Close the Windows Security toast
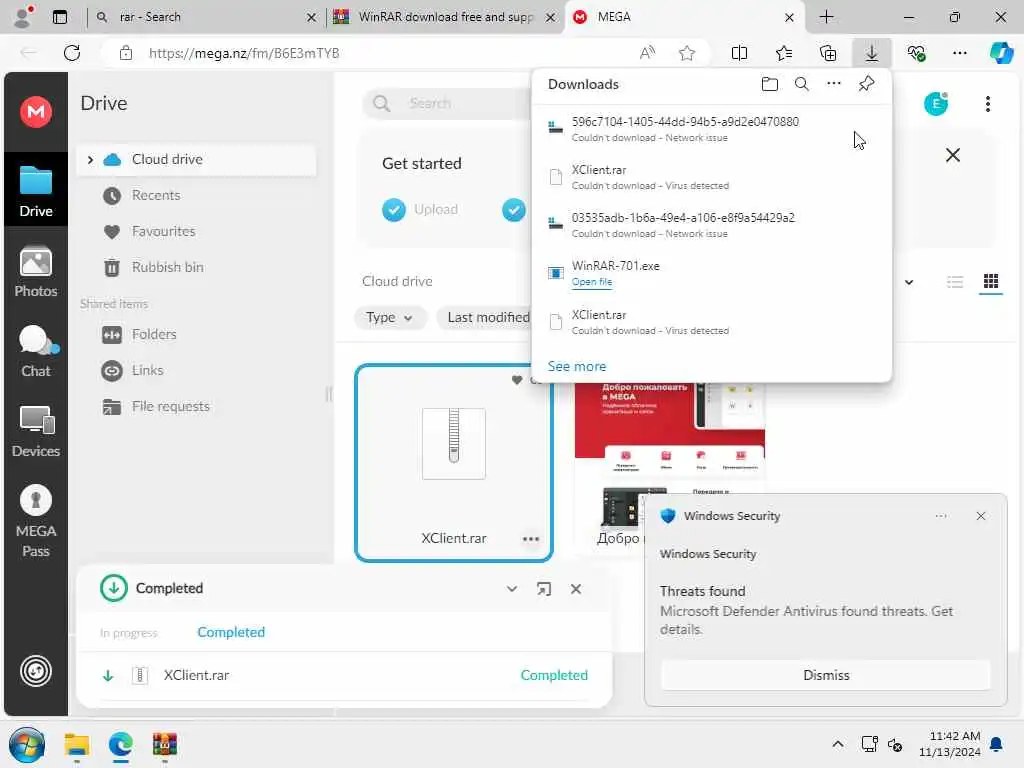Image resolution: width=1024 pixels, height=768 pixels. coord(981,516)
